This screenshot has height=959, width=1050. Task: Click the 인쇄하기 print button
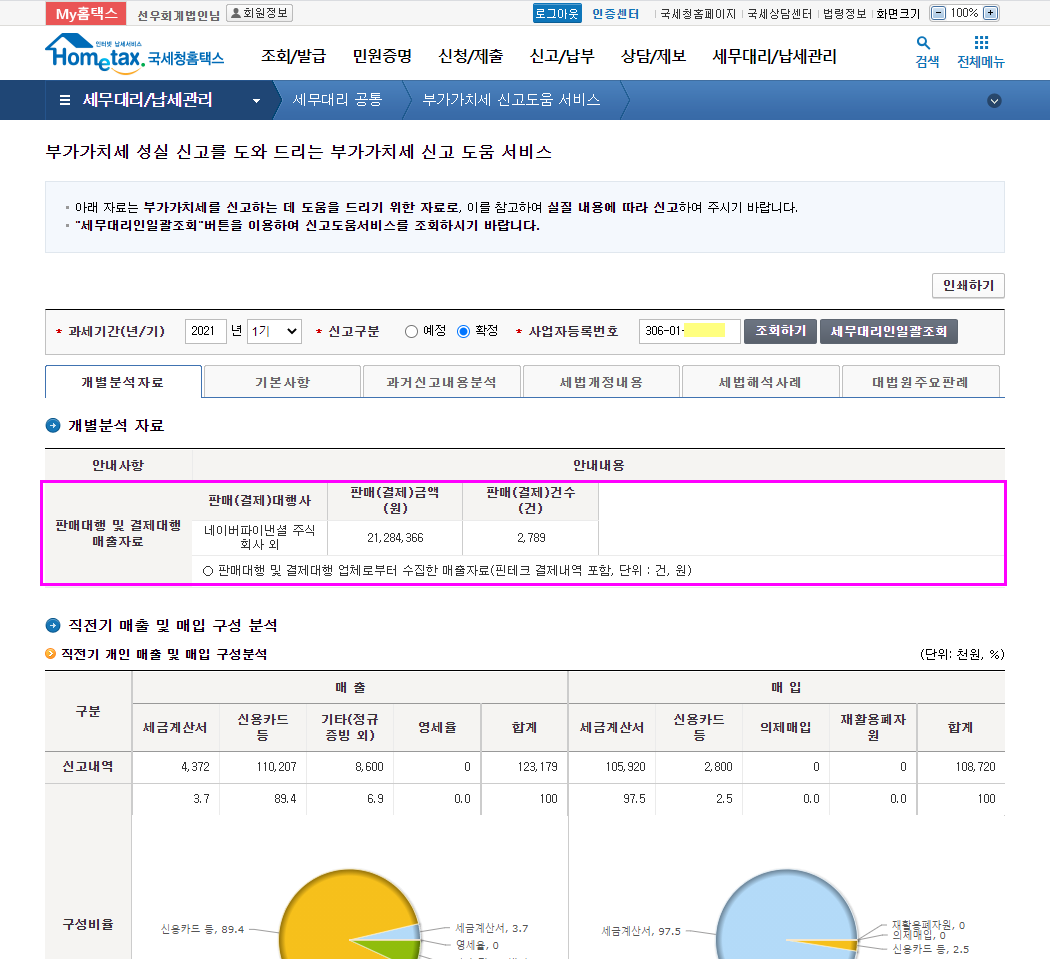[x=967, y=286]
